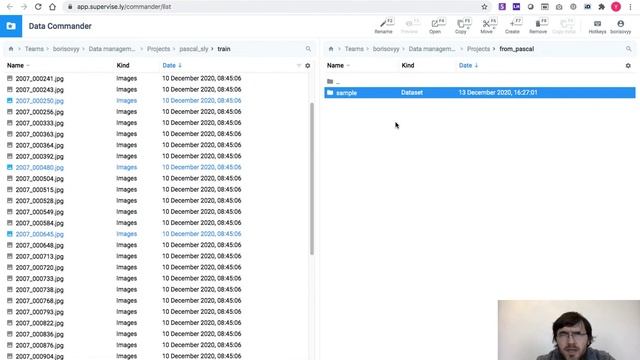Sort right panel by Name column
This screenshot has height=360, width=640.
[338, 65]
